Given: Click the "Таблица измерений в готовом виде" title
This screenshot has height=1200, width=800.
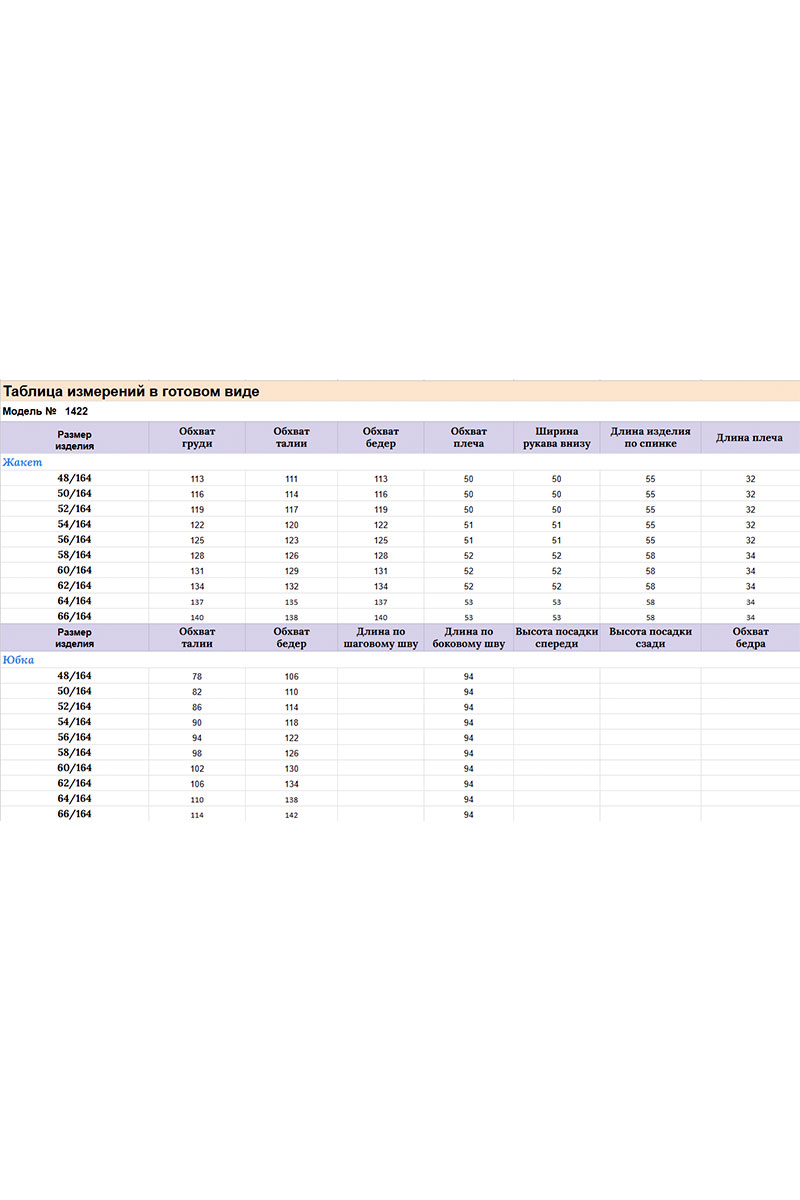Looking at the screenshot, I should (x=131, y=391).
